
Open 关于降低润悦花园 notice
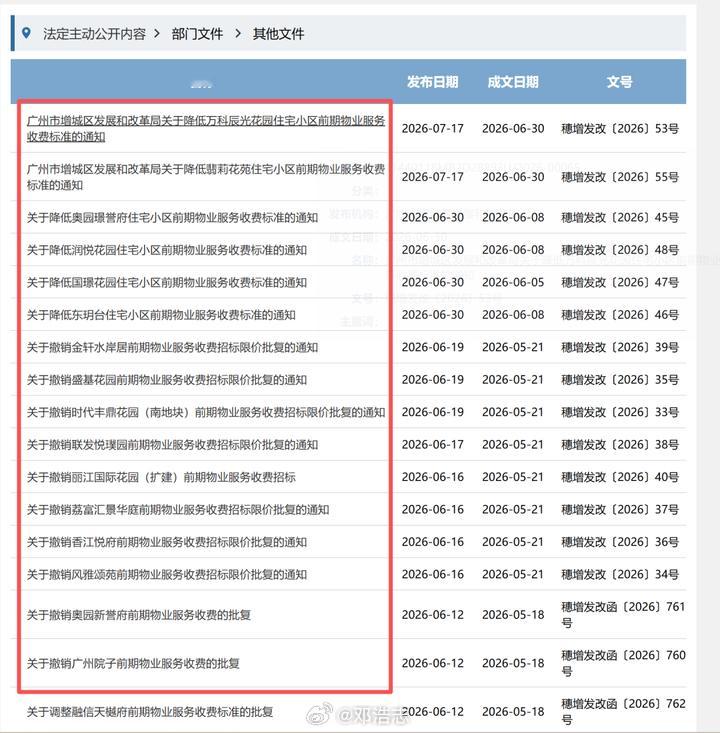[x=166, y=250]
